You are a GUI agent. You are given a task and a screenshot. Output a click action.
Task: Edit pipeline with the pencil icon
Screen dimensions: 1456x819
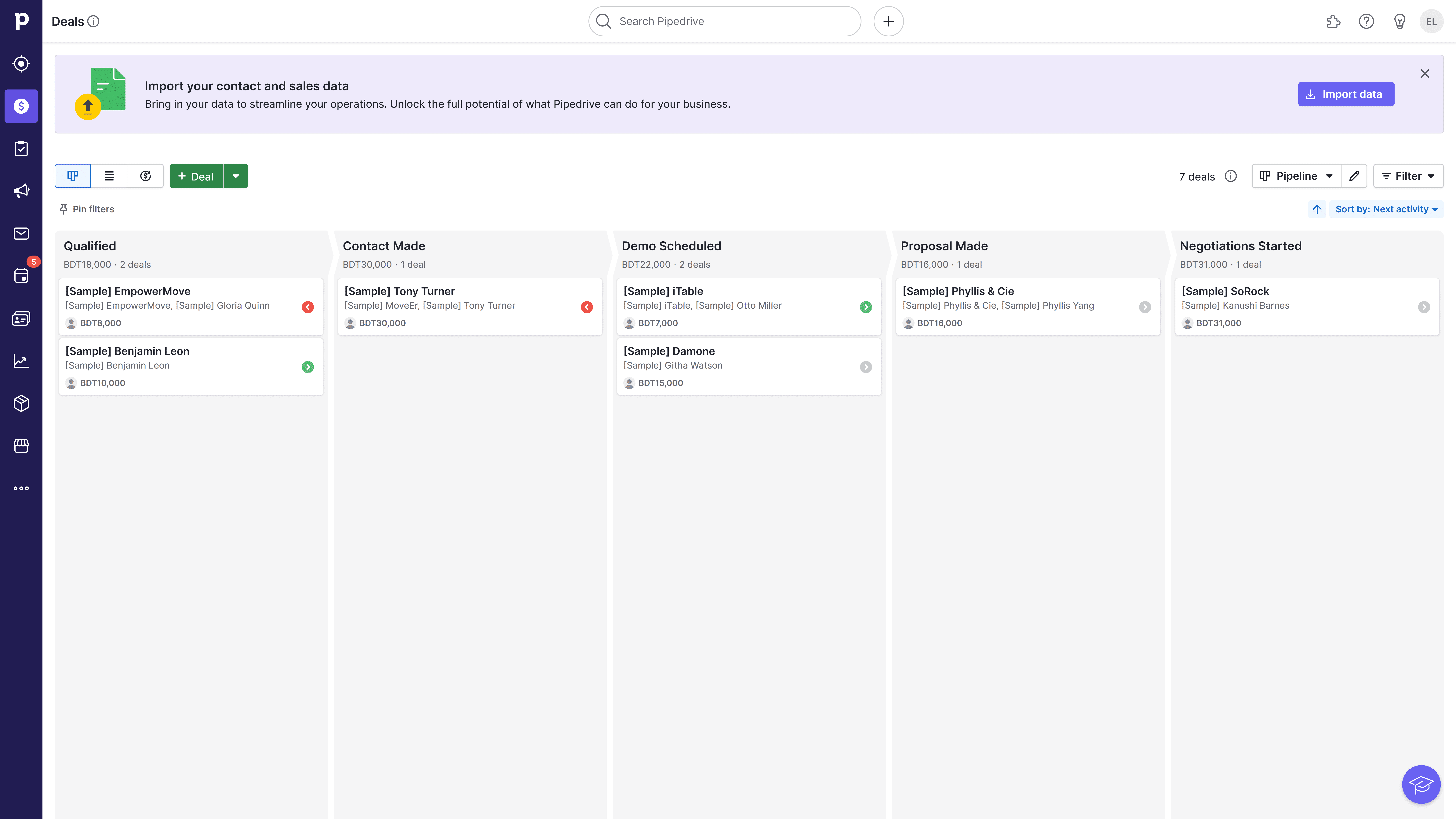1354,176
